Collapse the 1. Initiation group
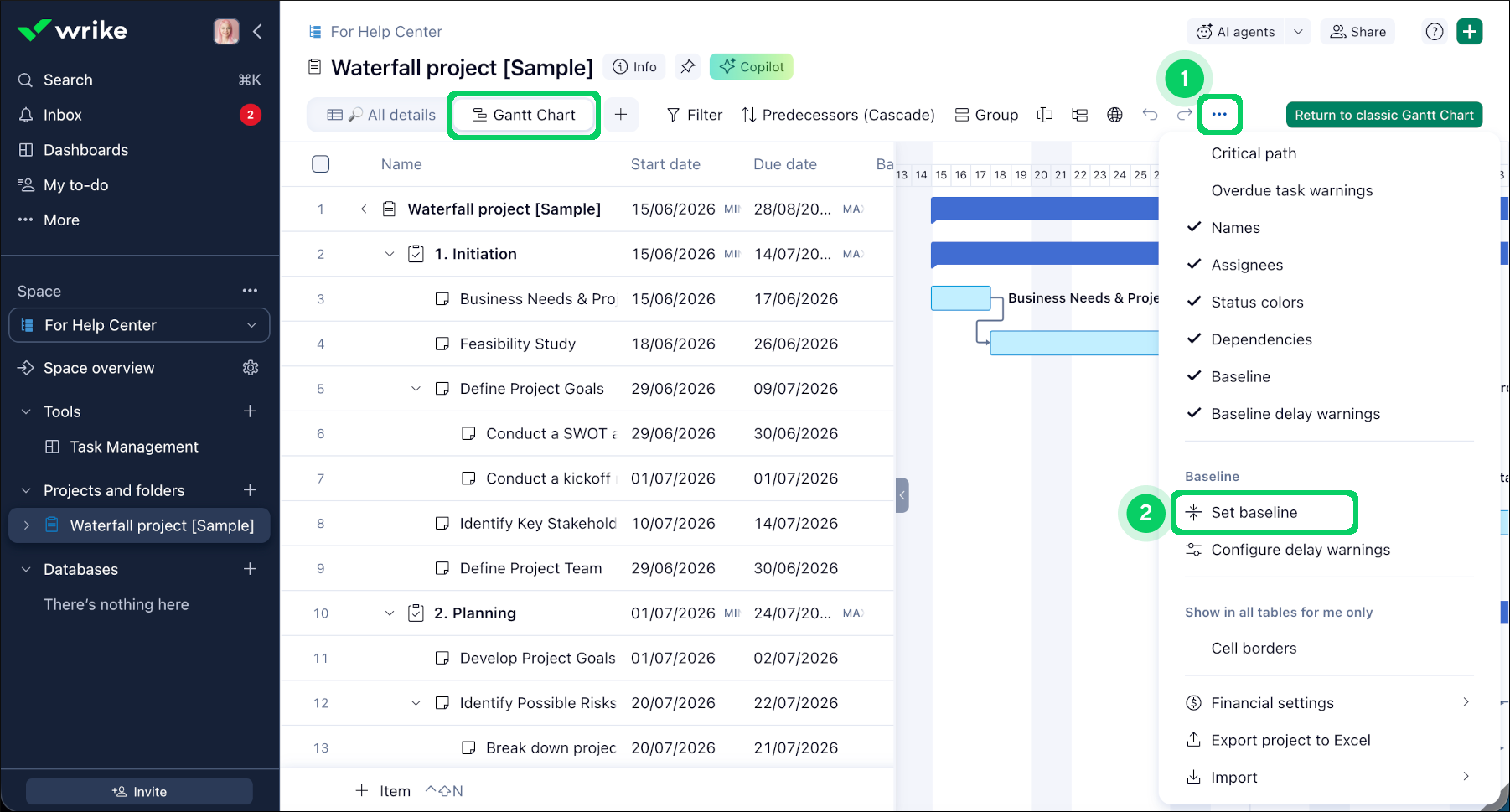 (389, 254)
